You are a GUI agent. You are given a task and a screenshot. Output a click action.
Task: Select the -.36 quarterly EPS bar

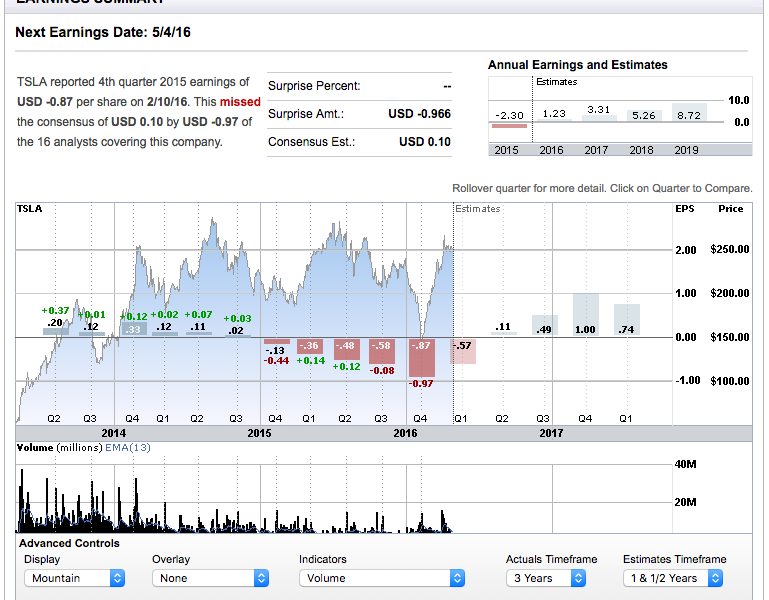(309, 345)
